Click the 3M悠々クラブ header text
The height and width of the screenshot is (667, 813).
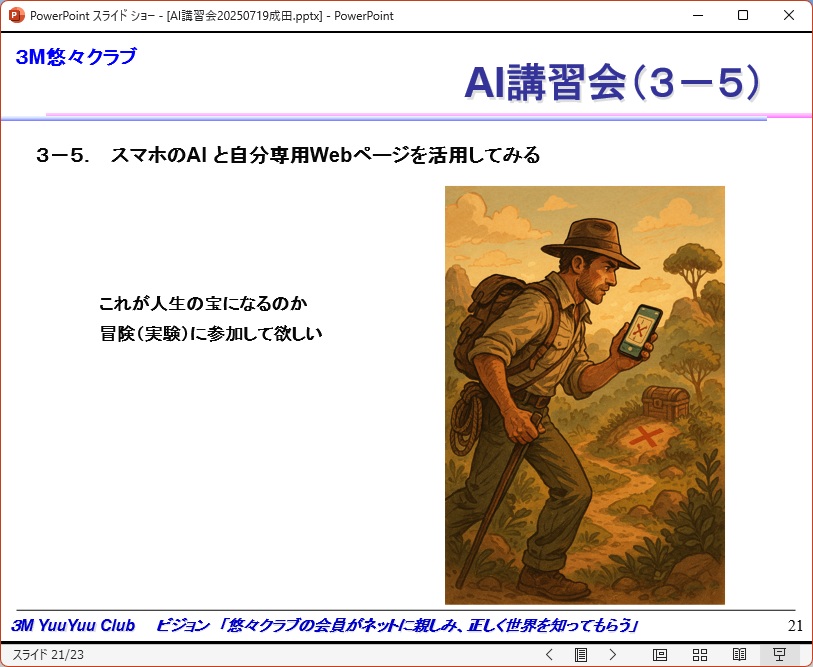point(76,57)
